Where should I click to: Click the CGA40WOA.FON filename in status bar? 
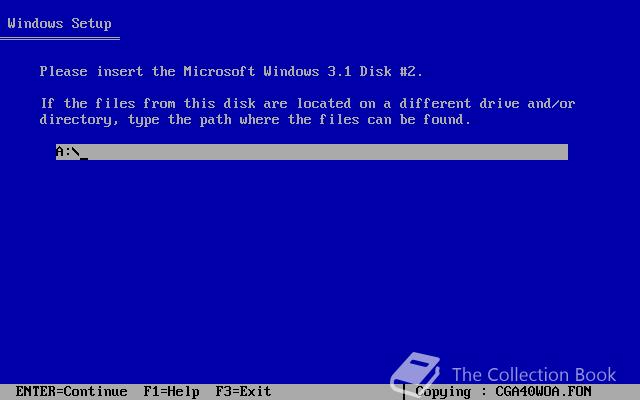(543, 391)
